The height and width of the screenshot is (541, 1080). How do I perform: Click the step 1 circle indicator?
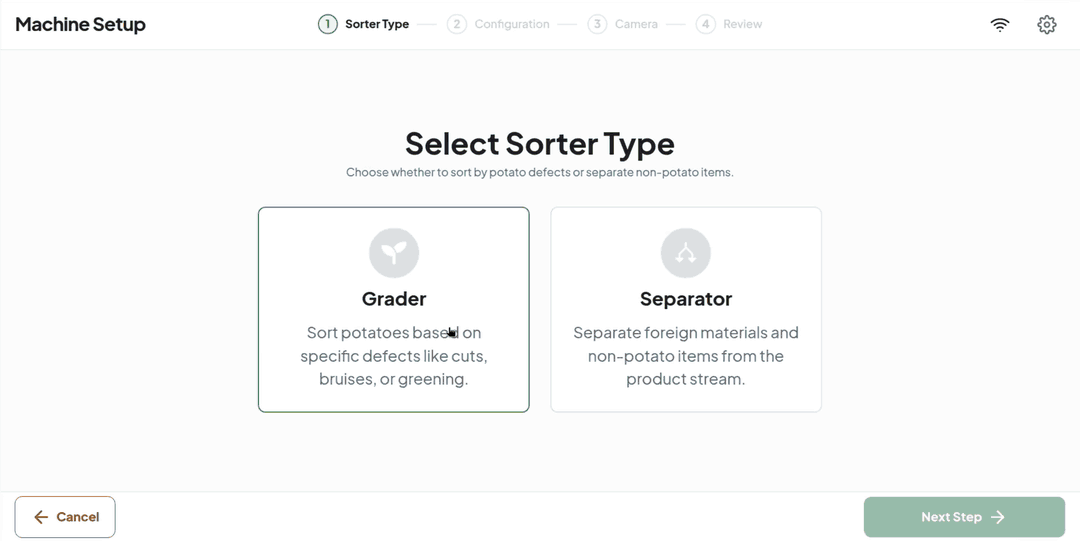point(327,24)
